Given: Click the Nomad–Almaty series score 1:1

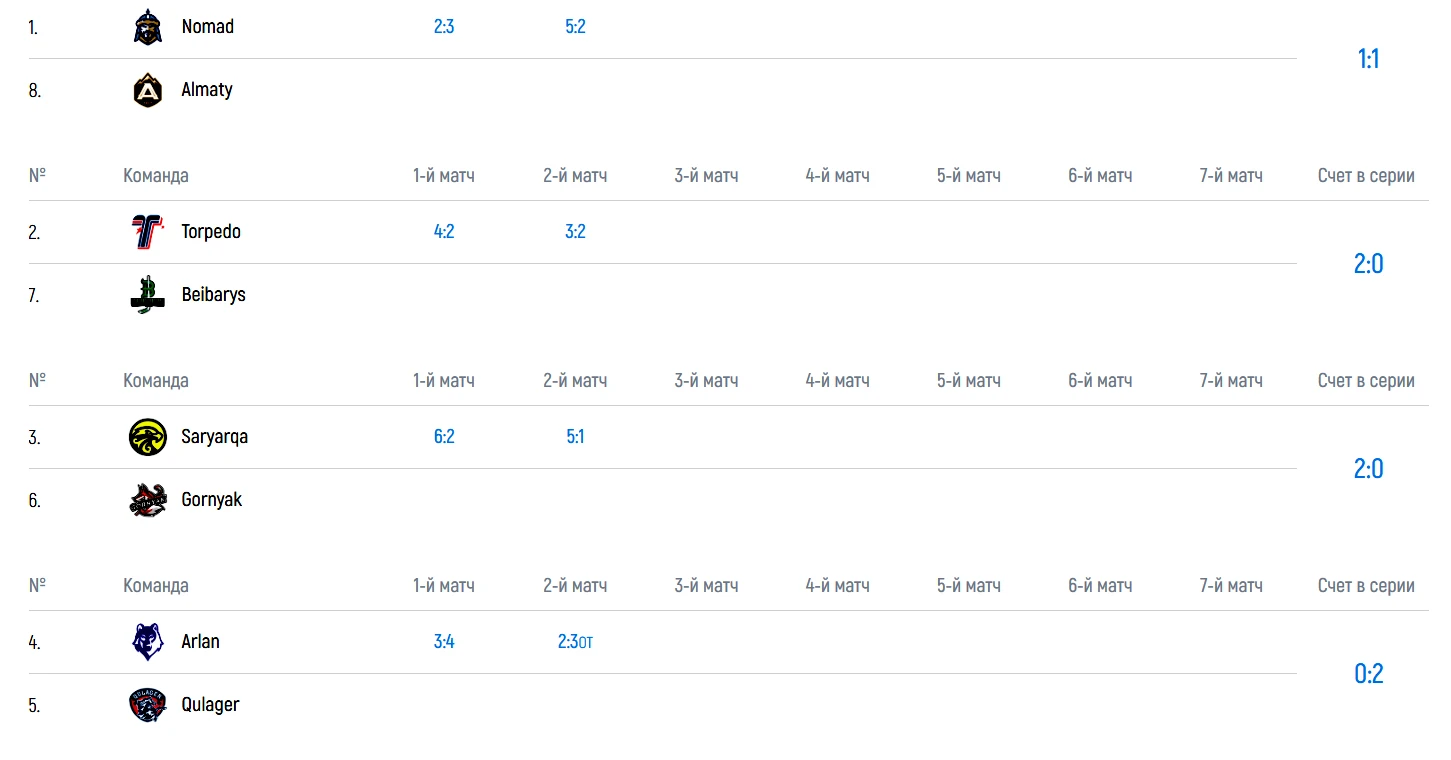Looking at the screenshot, I should tap(1368, 59).
